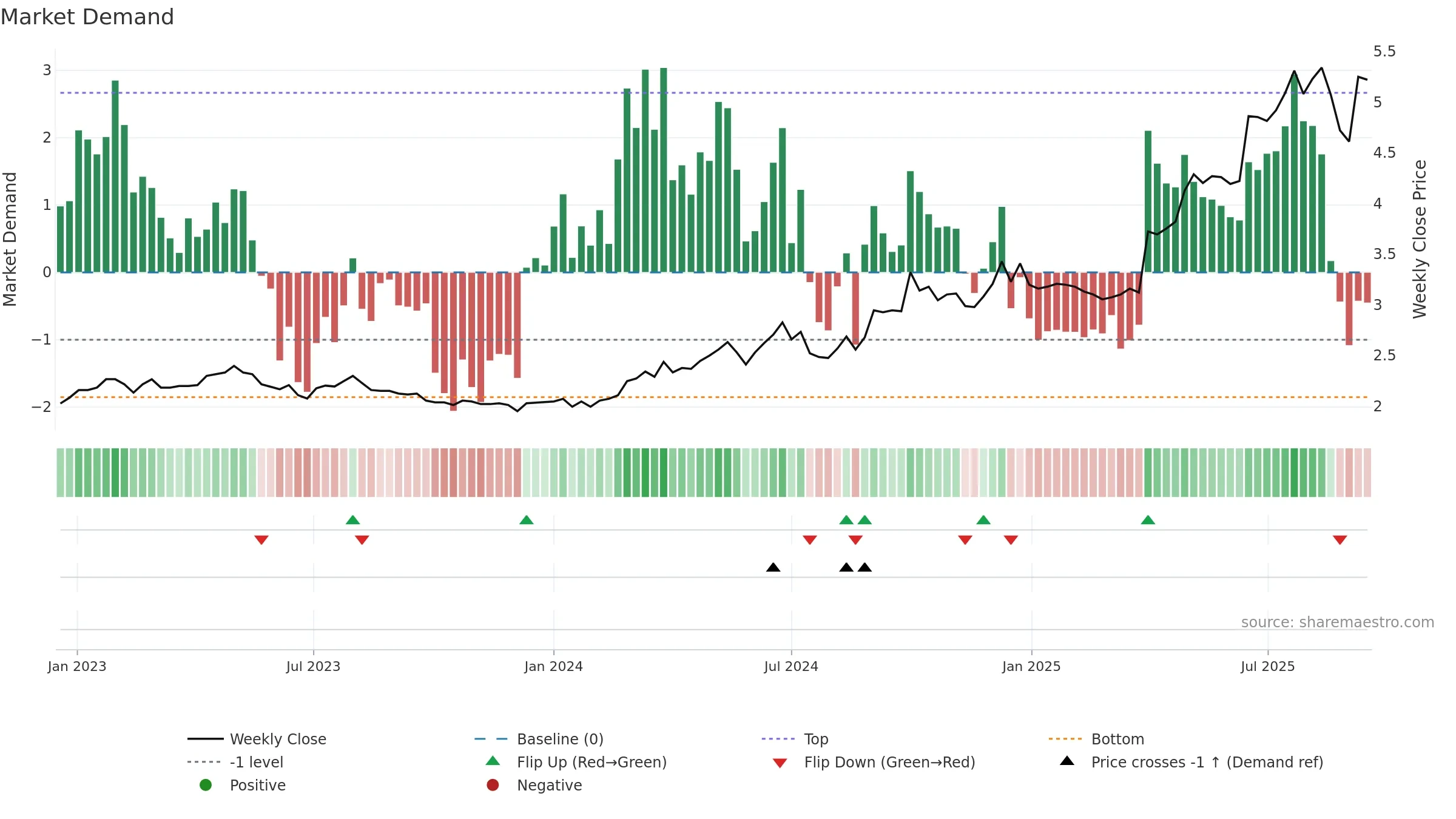Toggle Flip Down (Green→Red) legend entry

point(874,762)
